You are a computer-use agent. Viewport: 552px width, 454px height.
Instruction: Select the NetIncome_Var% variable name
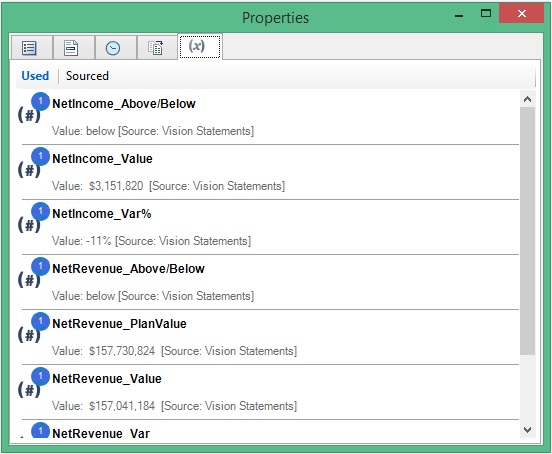[x=102, y=214]
